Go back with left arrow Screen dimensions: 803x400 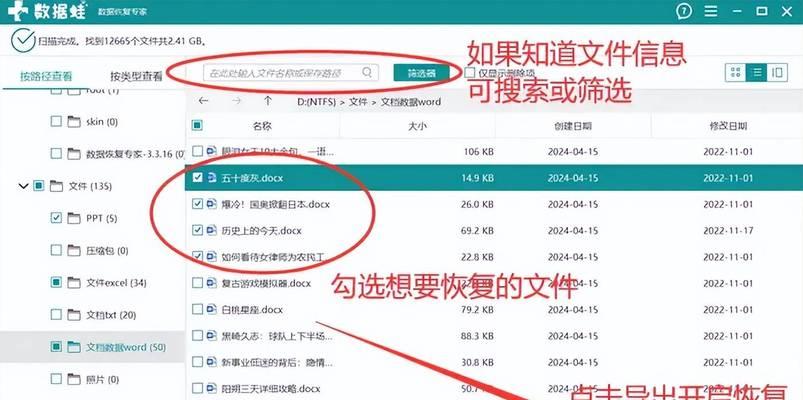click(203, 101)
